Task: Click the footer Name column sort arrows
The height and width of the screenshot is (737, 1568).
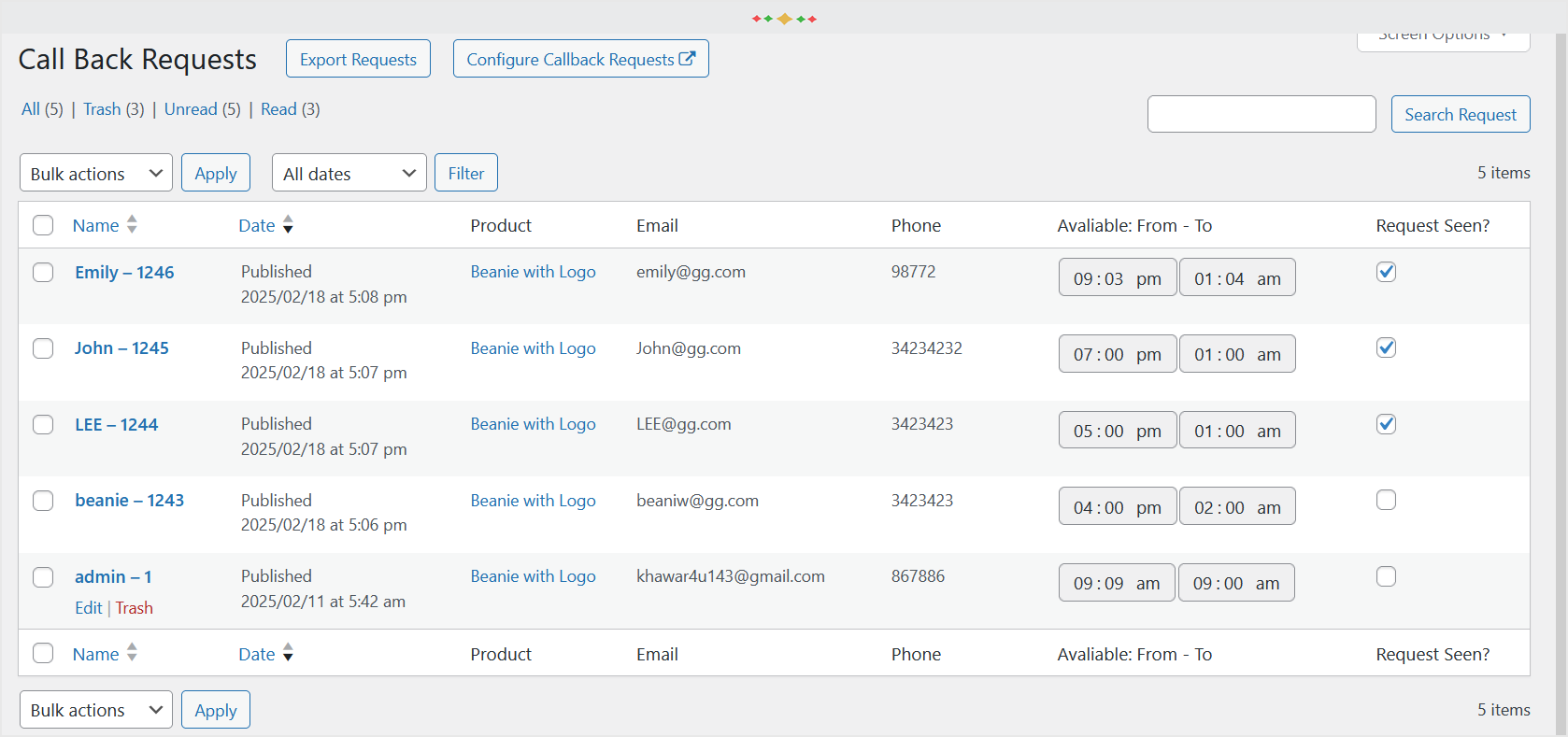Action: (x=132, y=653)
